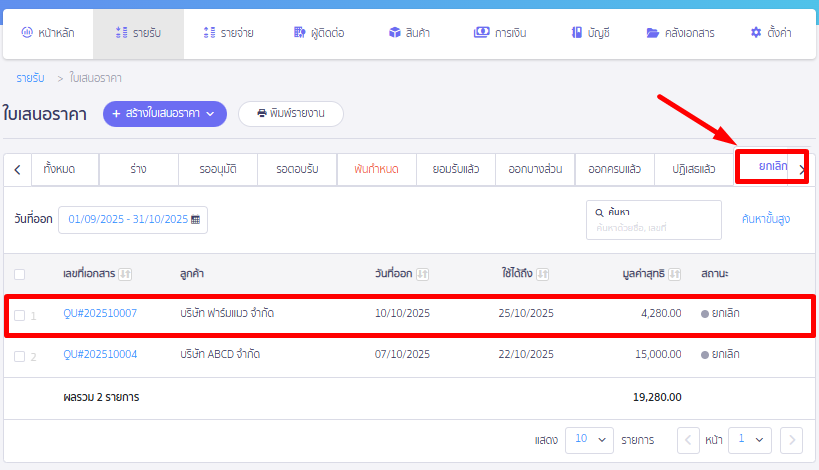Click the พิมพ์รายงาน button
The image size is (819, 470).
290,114
